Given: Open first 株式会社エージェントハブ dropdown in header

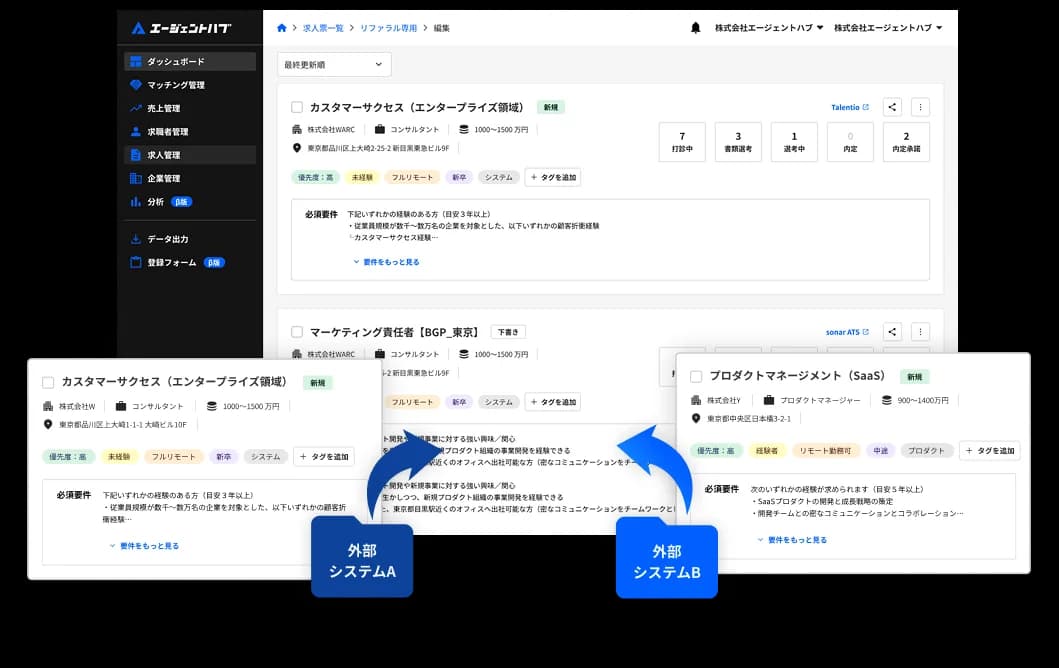Looking at the screenshot, I should point(769,28).
